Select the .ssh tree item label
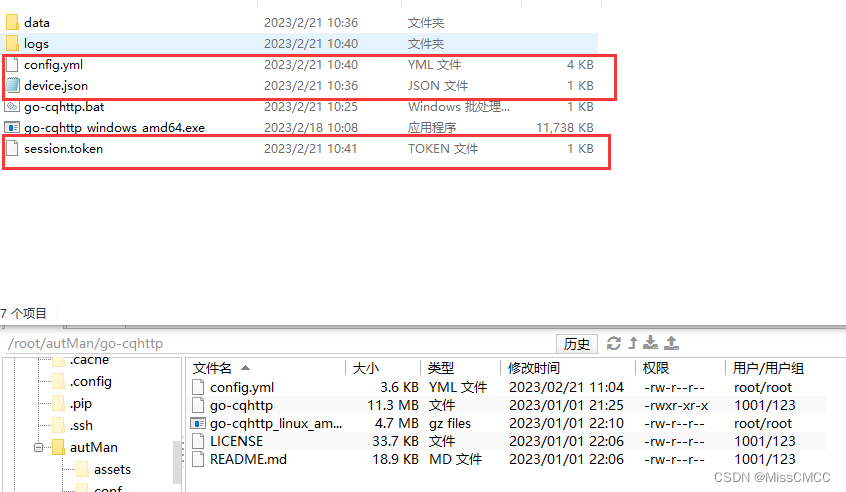Viewport: 846px width, 492px height. [x=81, y=425]
